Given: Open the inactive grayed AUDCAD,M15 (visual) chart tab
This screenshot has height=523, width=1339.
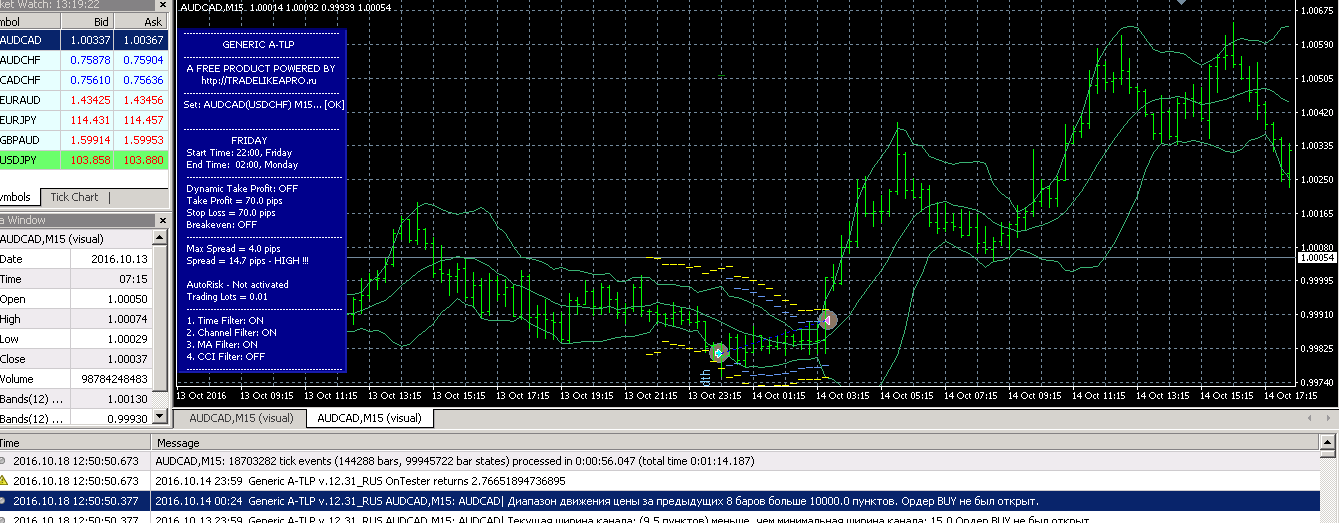Looking at the screenshot, I should (x=241, y=418).
